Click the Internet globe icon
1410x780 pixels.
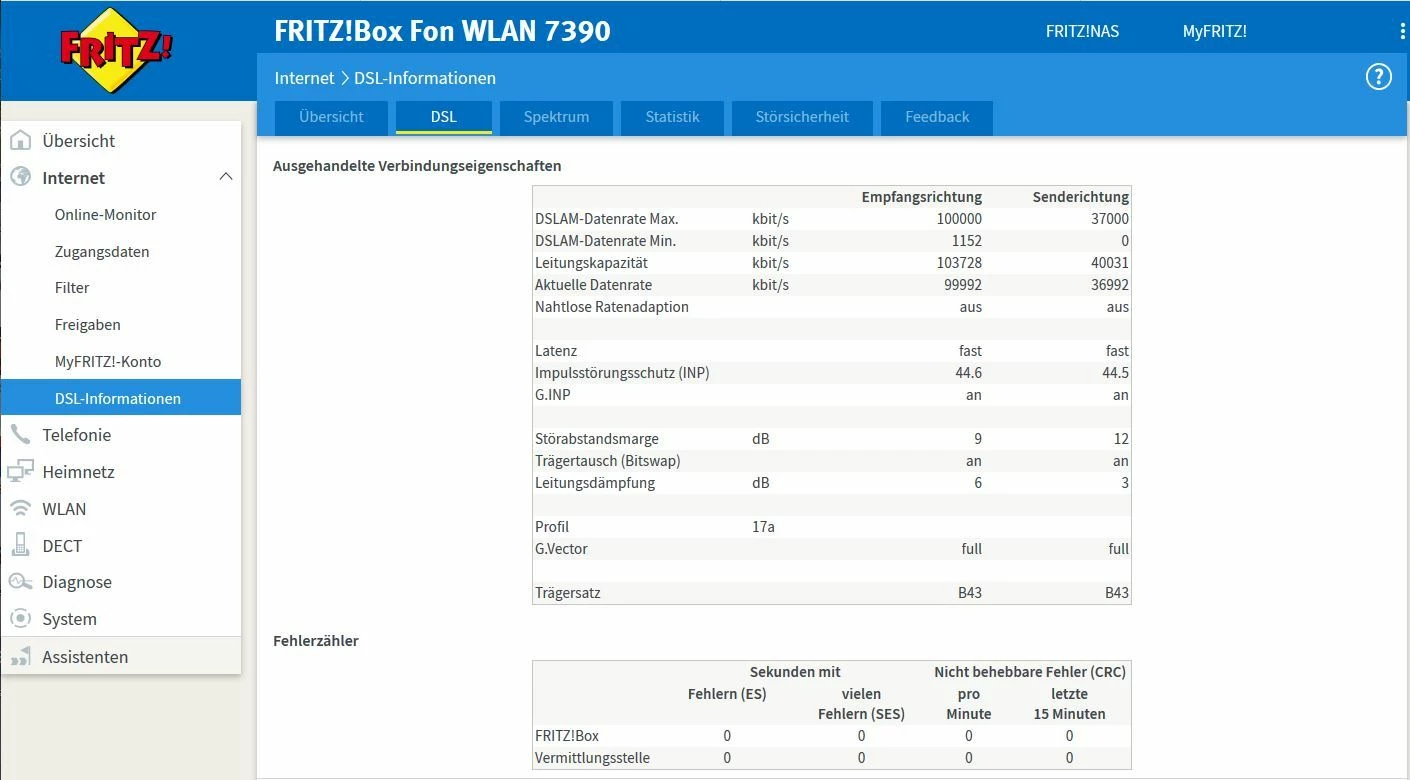pos(20,177)
